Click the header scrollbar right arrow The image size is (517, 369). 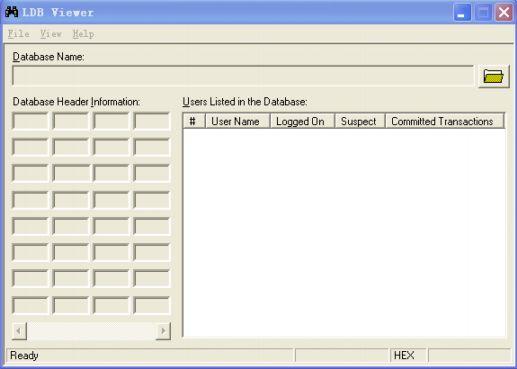[163, 331]
